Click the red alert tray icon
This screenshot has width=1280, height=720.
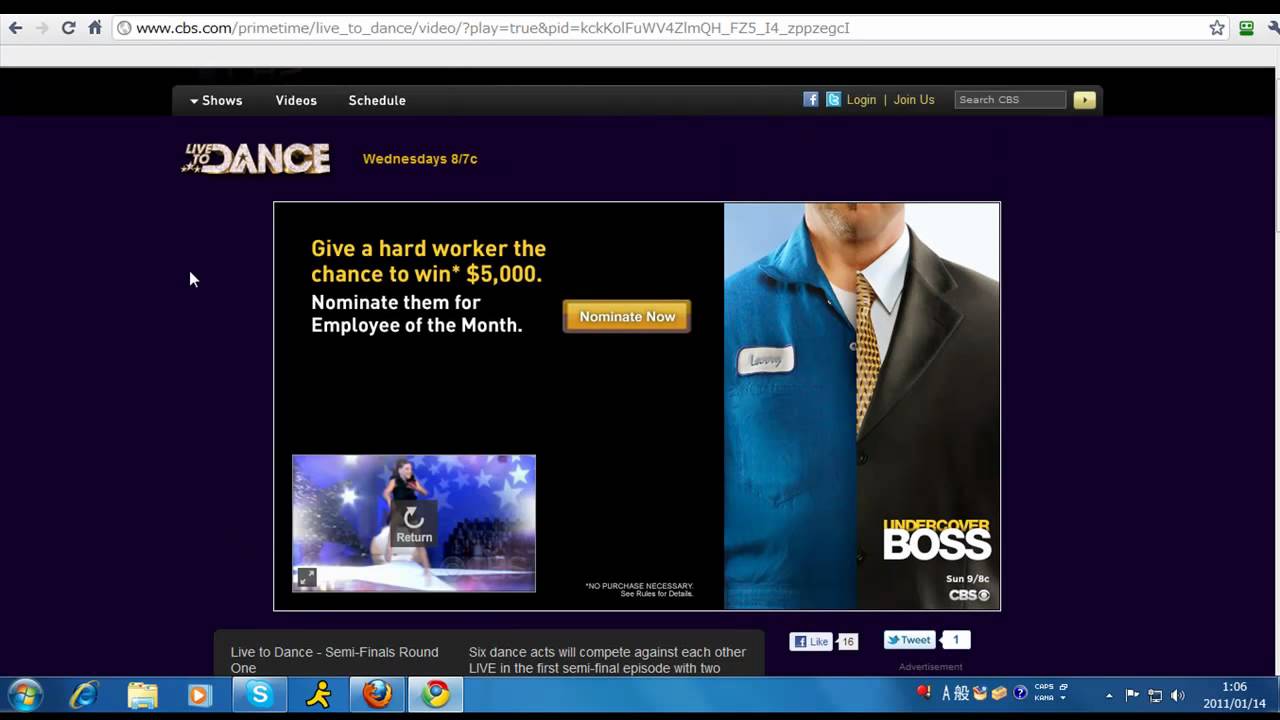tap(924, 692)
